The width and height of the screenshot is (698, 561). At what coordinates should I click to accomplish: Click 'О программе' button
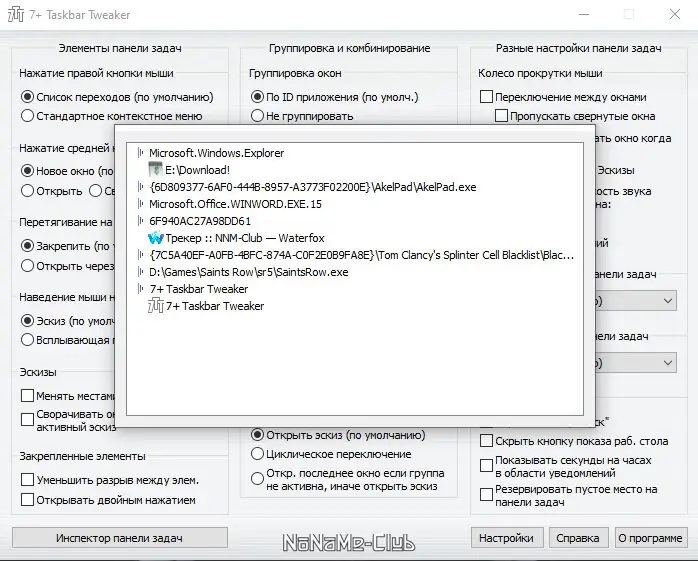click(650, 538)
